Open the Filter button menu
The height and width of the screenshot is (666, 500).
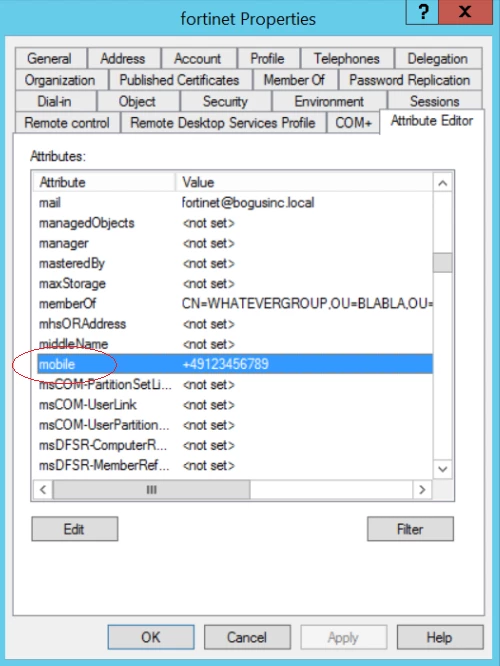[x=410, y=529]
